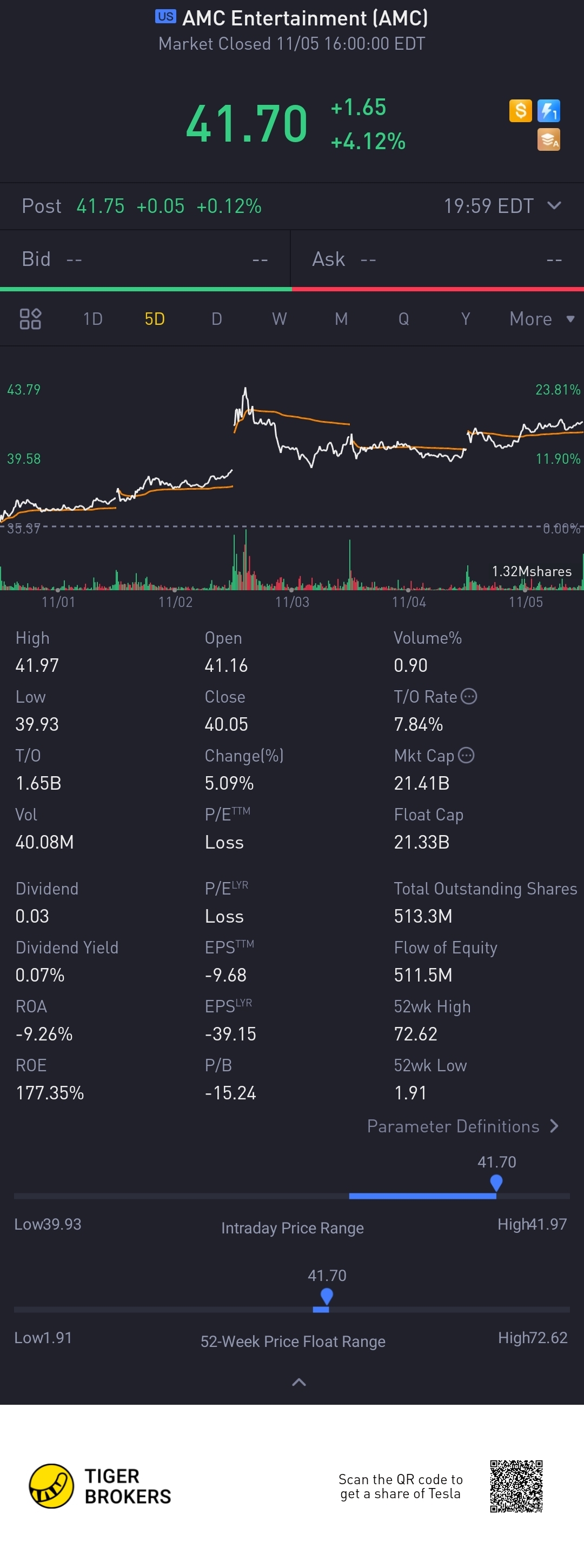Select the M monthly chart tab
This screenshot has height=1568, width=584.
(341, 319)
